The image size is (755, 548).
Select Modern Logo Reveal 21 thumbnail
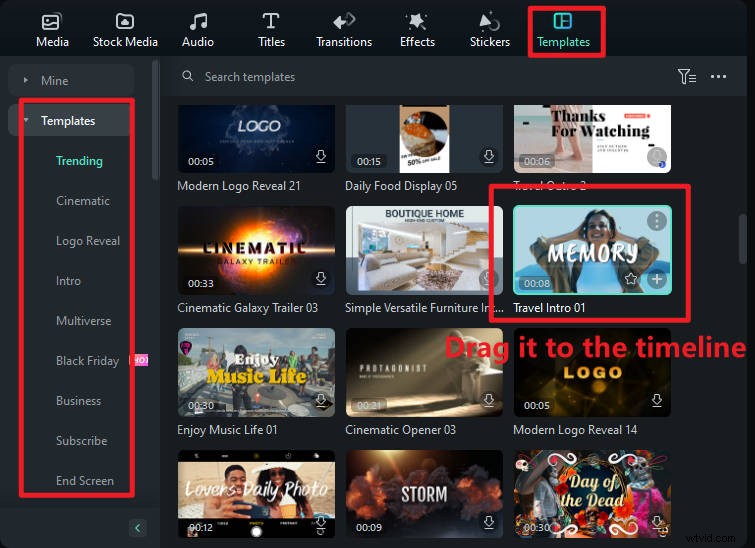coord(256,139)
